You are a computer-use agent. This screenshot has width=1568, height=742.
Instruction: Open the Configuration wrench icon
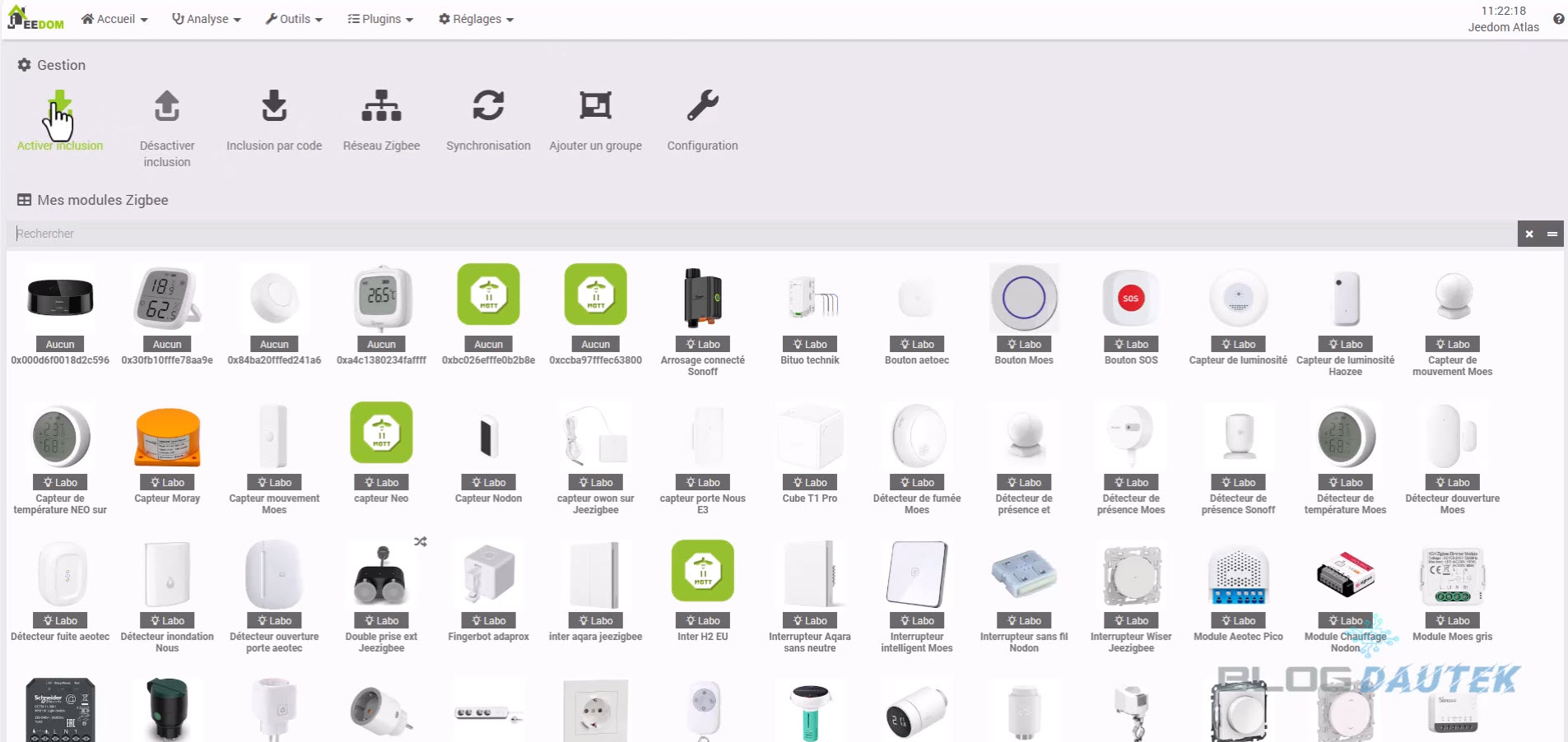click(x=702, y=107)
